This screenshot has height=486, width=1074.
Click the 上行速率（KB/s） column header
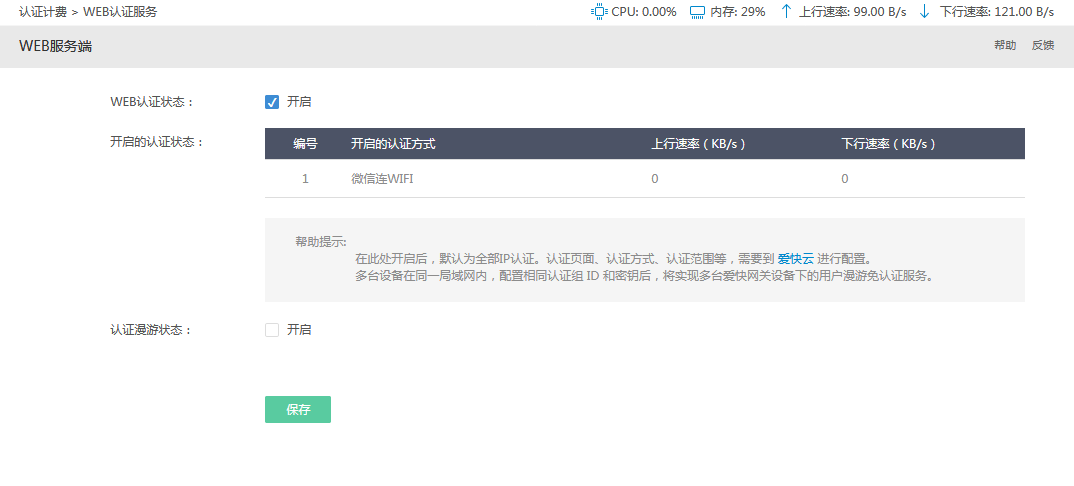698,144
